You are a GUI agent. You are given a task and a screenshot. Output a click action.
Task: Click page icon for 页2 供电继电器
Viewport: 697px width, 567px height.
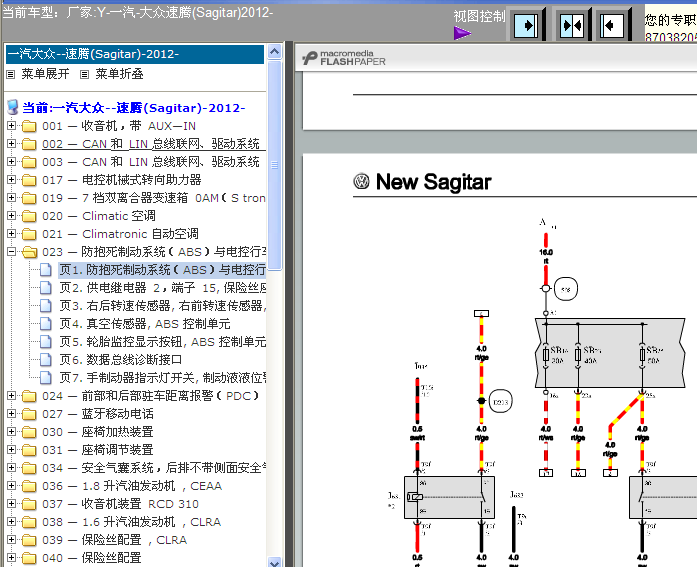click(x=45, y=288)
